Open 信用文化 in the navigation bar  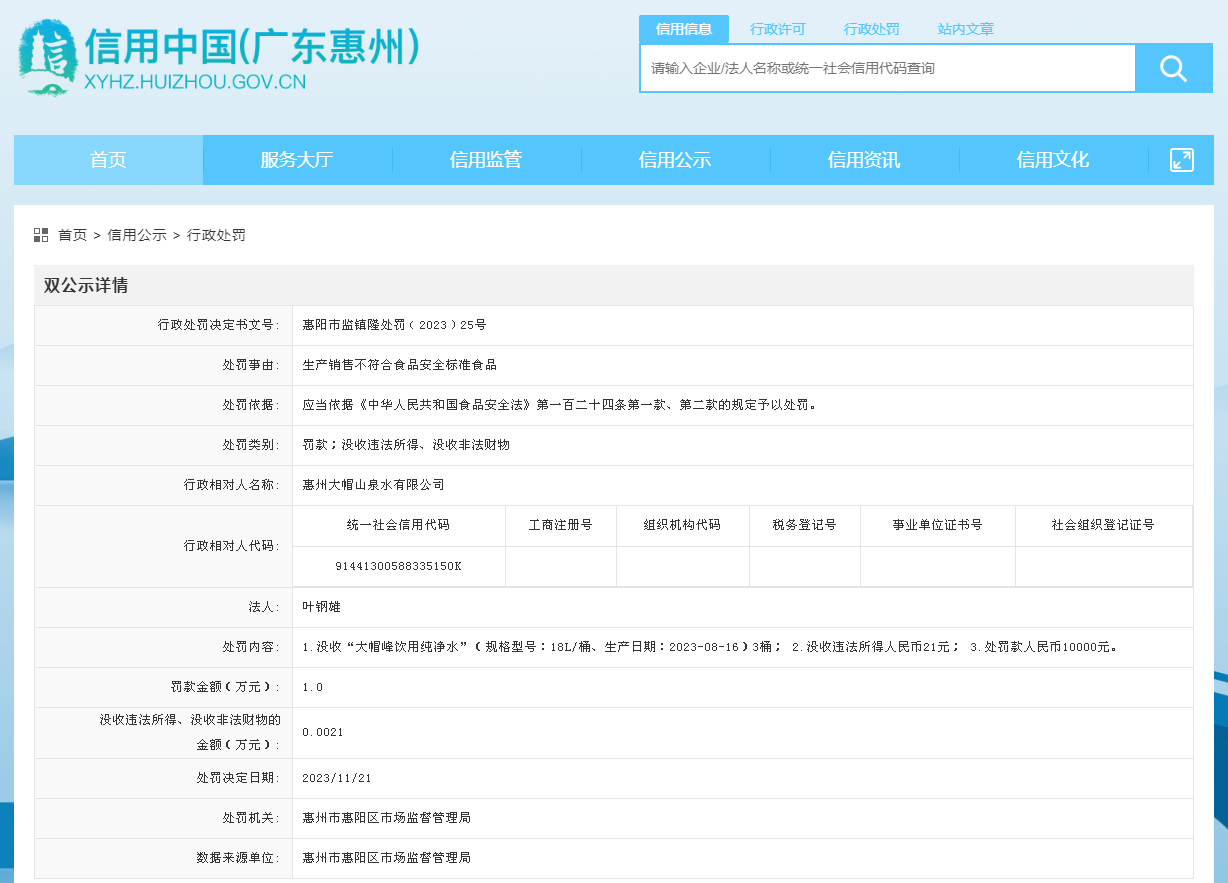coord(1053,160)
